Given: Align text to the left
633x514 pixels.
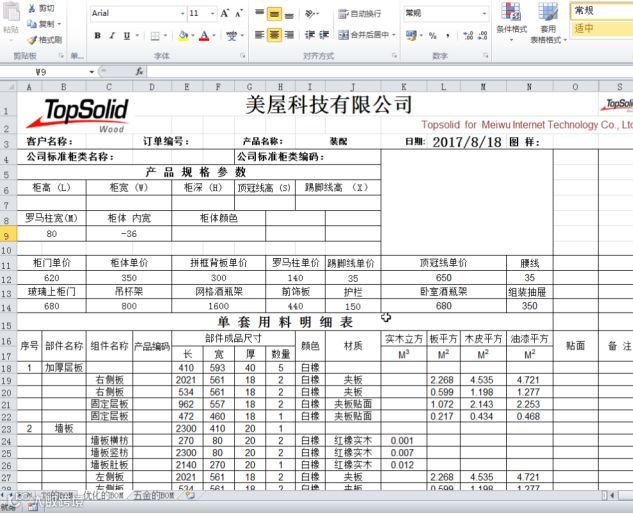Looking at the screenshot, I should point(259,35).
